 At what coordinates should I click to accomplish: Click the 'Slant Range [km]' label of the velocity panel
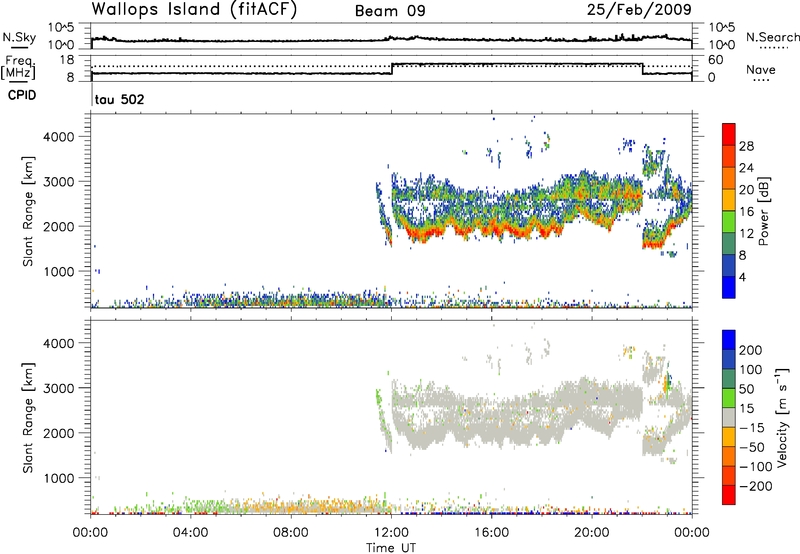point(28,418)
